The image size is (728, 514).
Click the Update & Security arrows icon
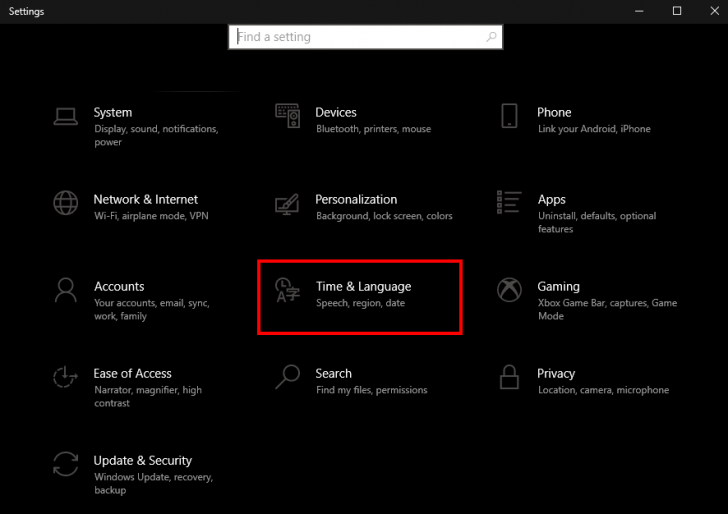(x=66, y=464)
